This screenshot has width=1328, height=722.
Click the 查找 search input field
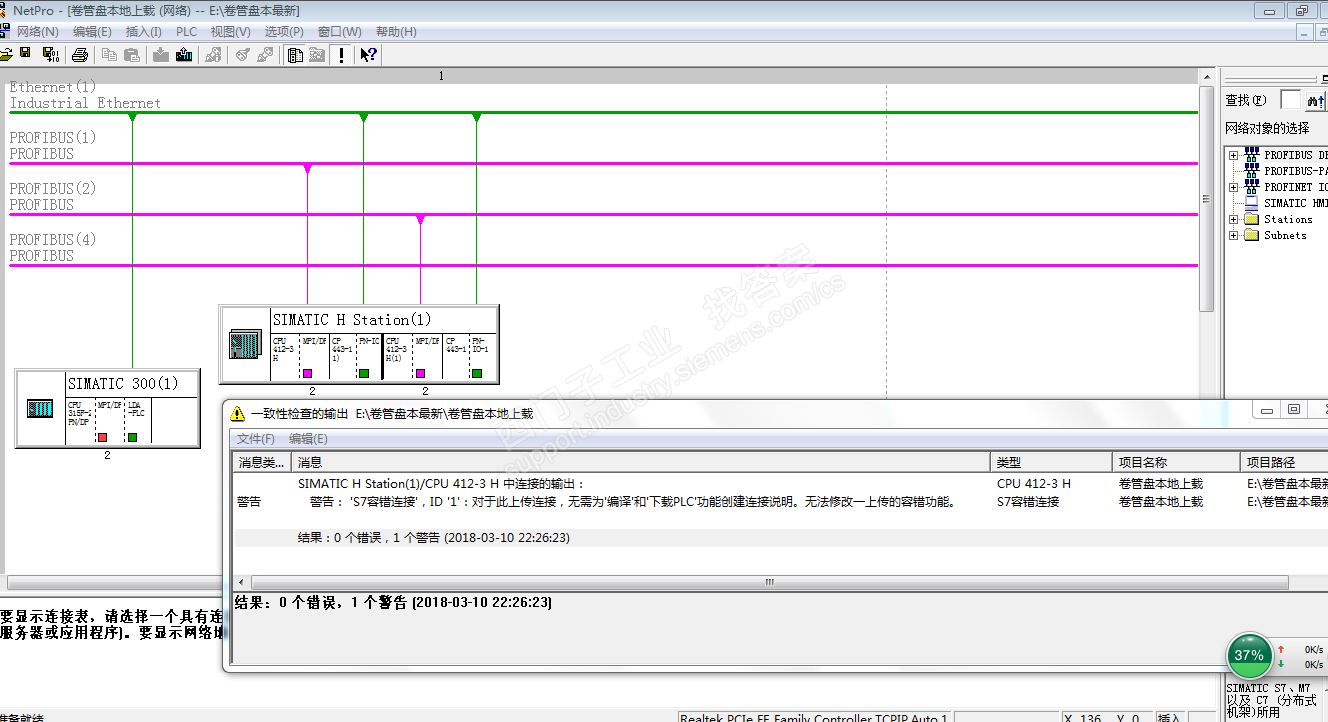click(x=1291, y=100)
